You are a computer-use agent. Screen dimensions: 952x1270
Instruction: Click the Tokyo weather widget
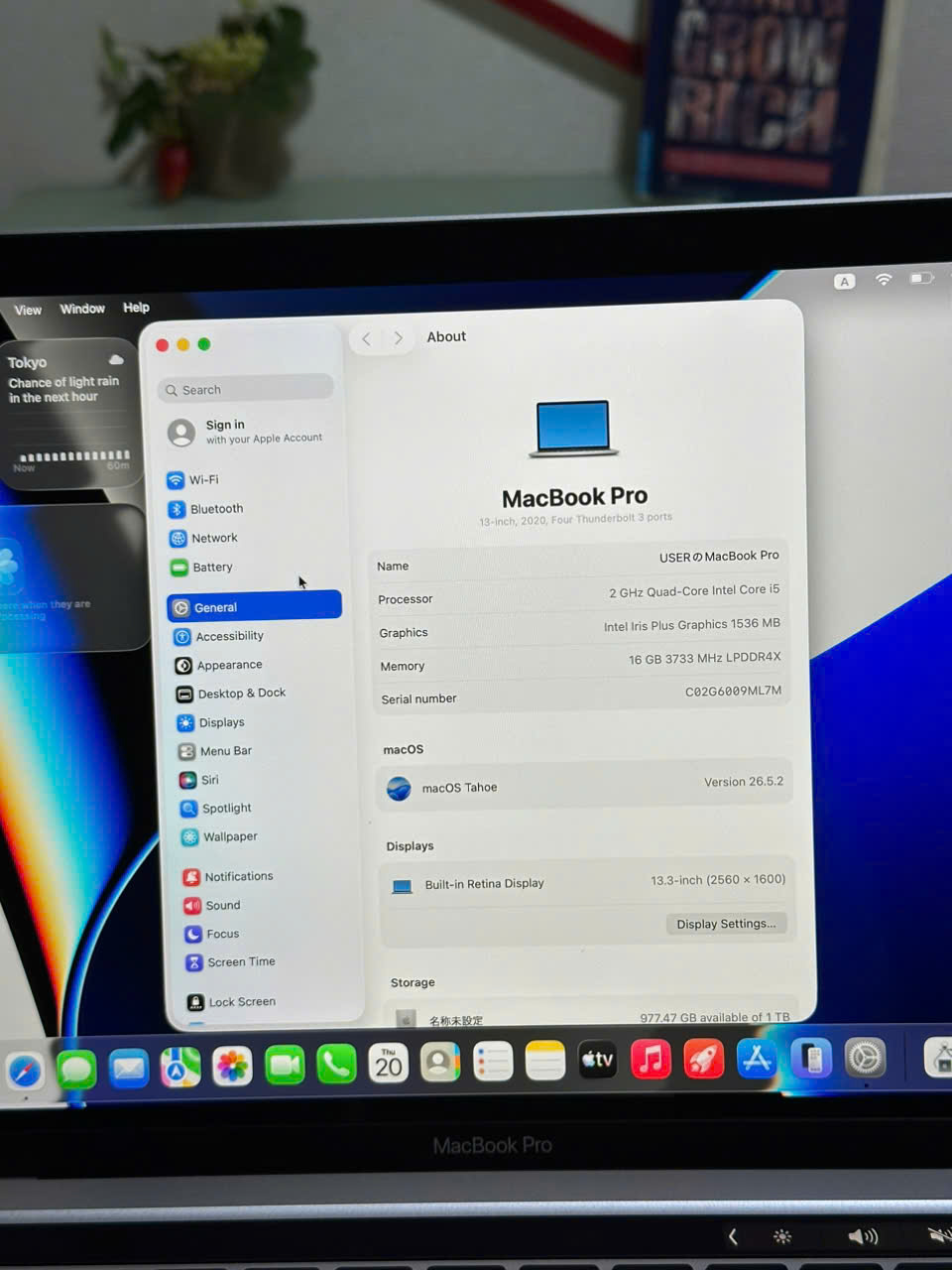pos(69,415)
